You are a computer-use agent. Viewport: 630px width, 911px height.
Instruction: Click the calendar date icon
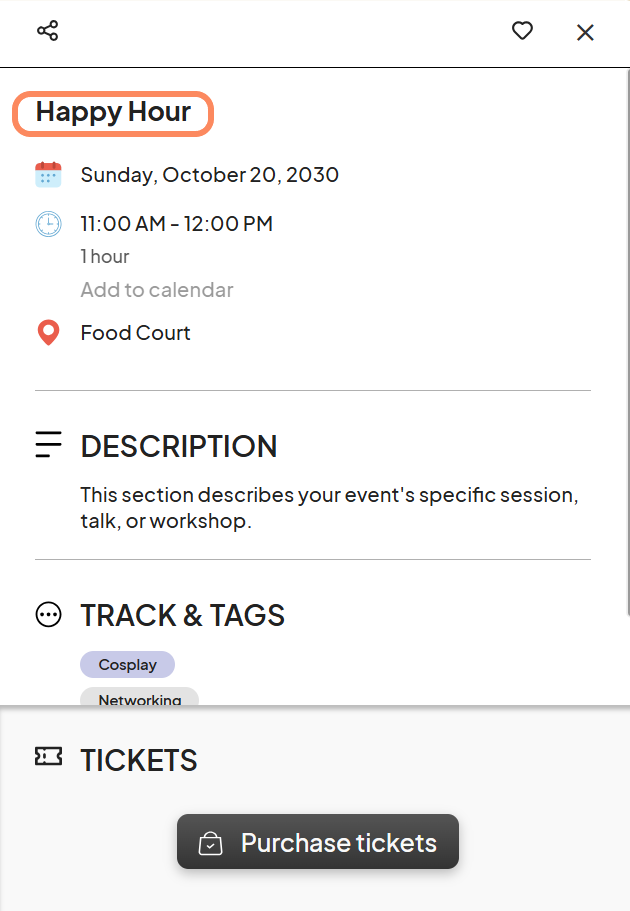tap(48, 174)
